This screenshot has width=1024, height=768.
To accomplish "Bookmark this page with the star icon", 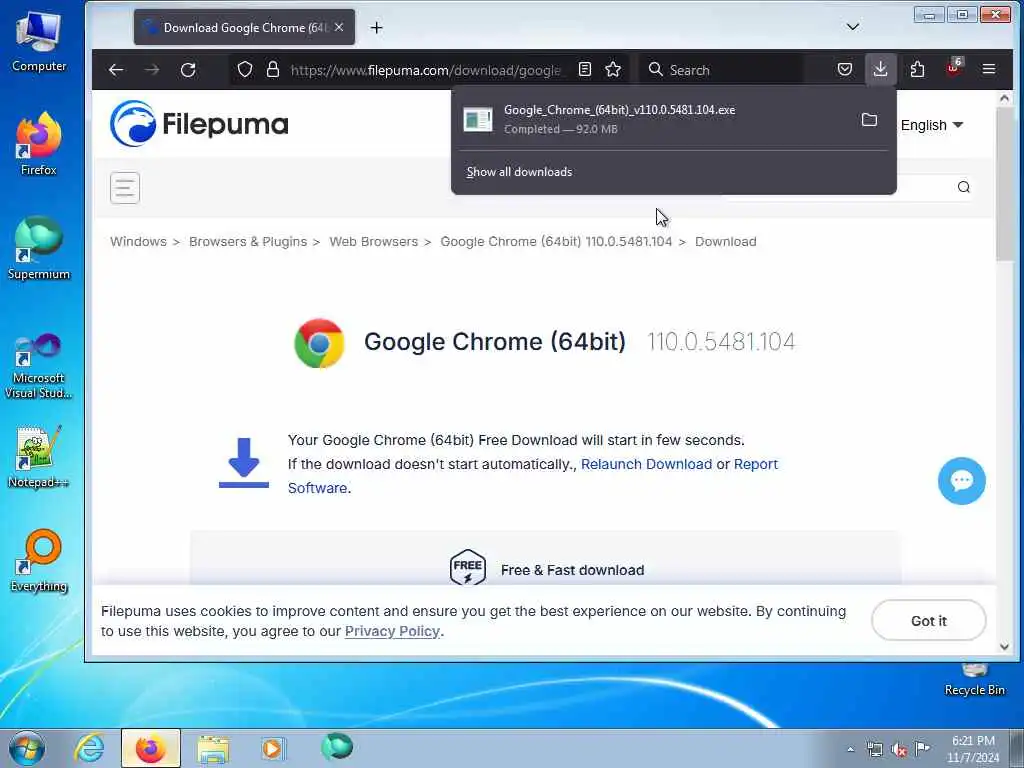I will pyautogui.click(x=613, y=69).
